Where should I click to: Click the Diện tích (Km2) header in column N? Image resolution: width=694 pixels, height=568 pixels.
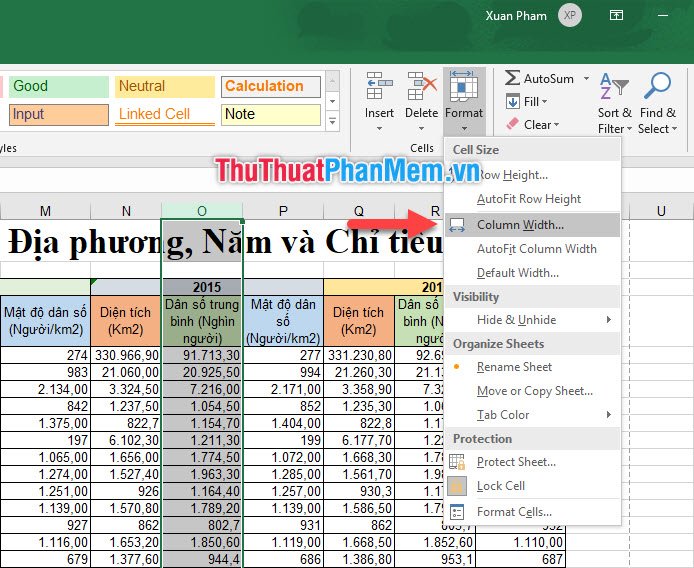click(126, 321)
